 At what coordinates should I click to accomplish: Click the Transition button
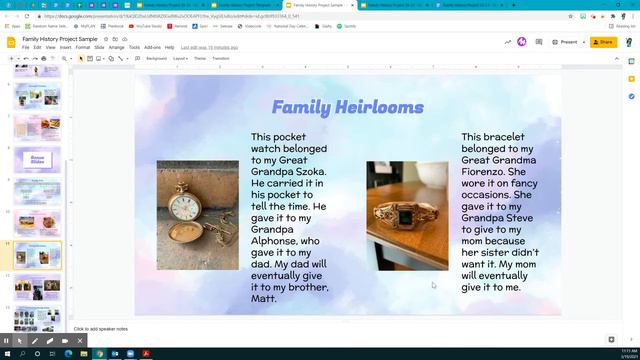(x=221, y=59)
